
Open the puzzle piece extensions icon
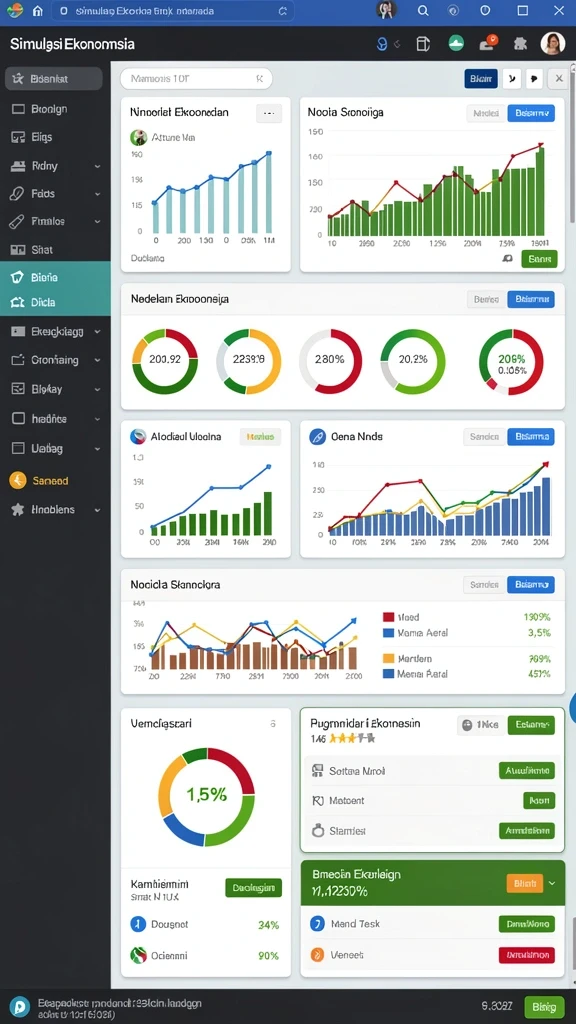[x=520, y=44]
